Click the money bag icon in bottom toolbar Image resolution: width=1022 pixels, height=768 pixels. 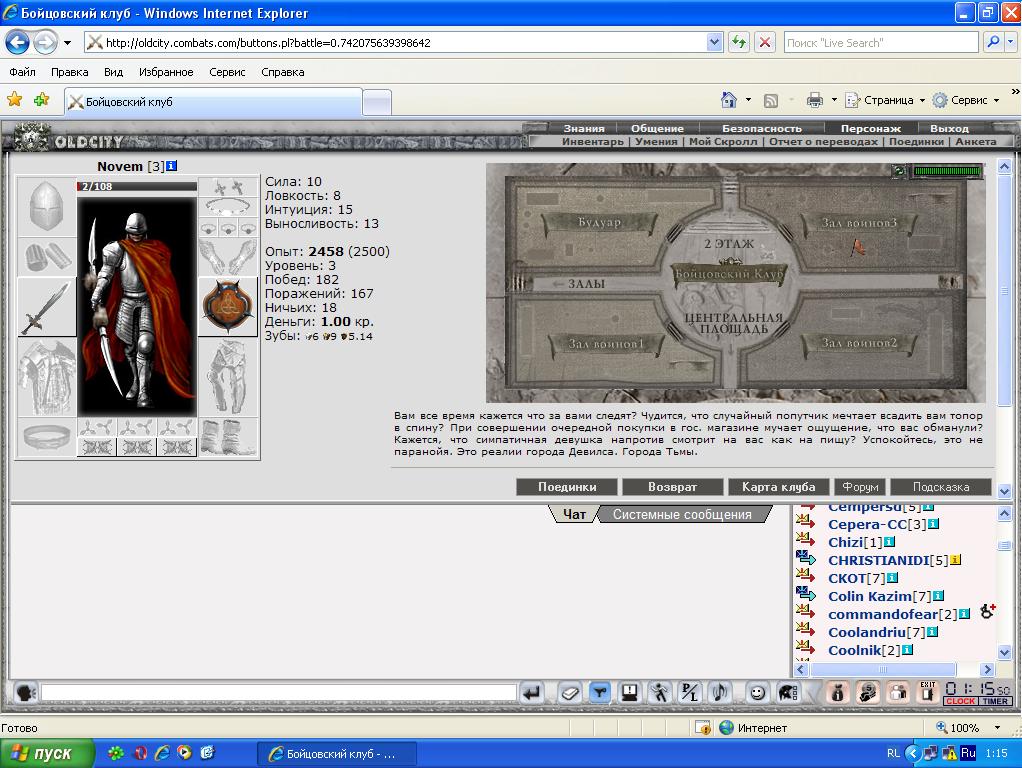click(x=838, y=692)
